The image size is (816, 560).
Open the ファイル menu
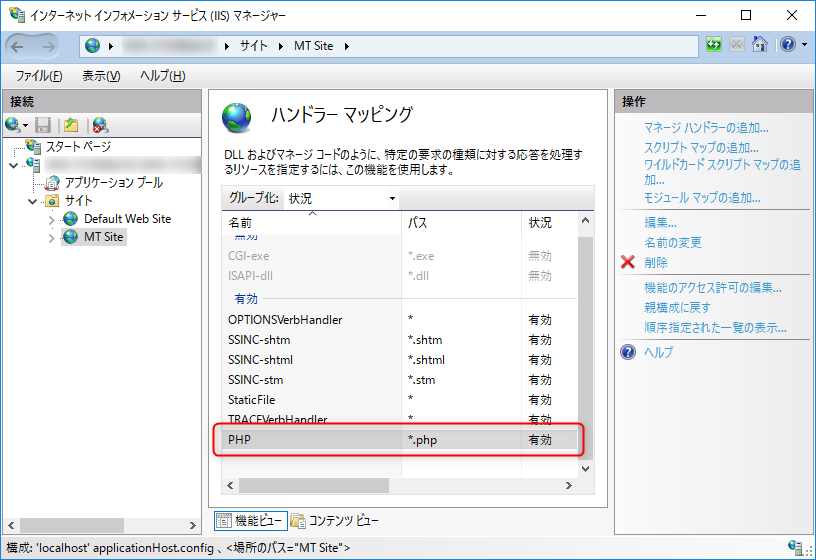[39, 76]
